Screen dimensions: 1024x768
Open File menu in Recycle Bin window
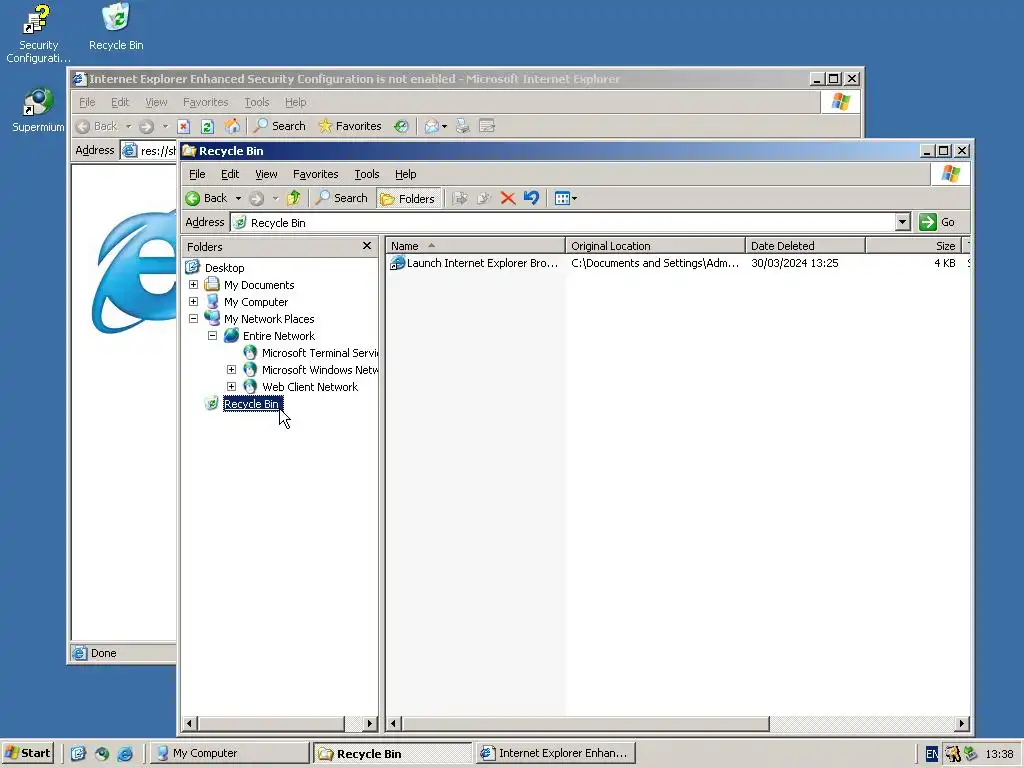197,174
